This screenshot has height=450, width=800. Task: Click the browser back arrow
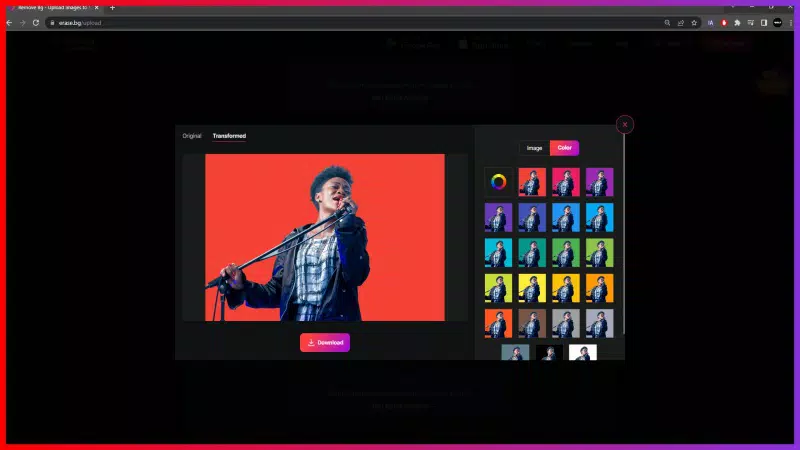coord(9,23)
